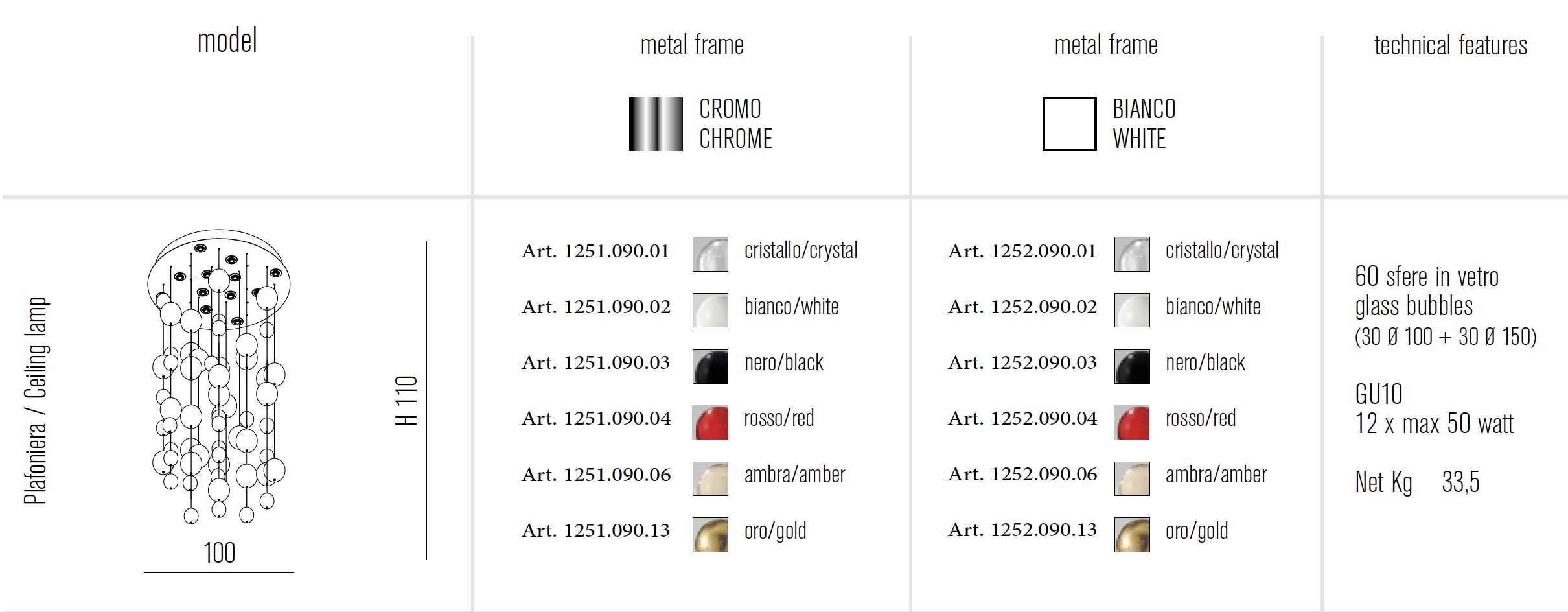
Task: Click the technical features column header
Action: 1451,45
